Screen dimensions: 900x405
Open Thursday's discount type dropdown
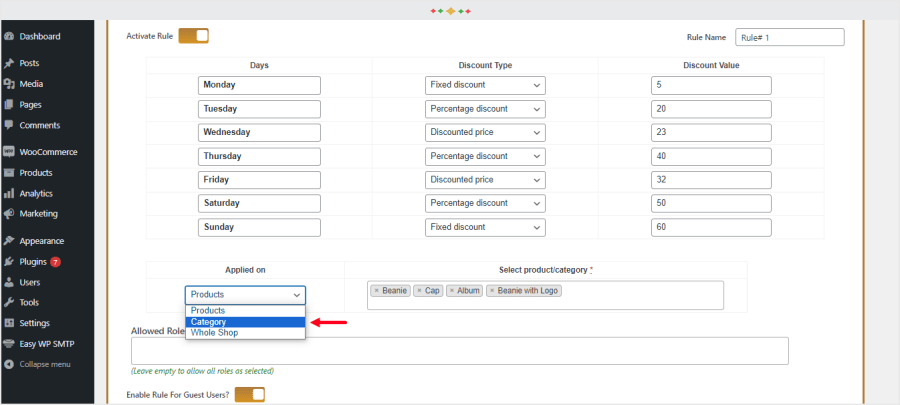point(485,156)
